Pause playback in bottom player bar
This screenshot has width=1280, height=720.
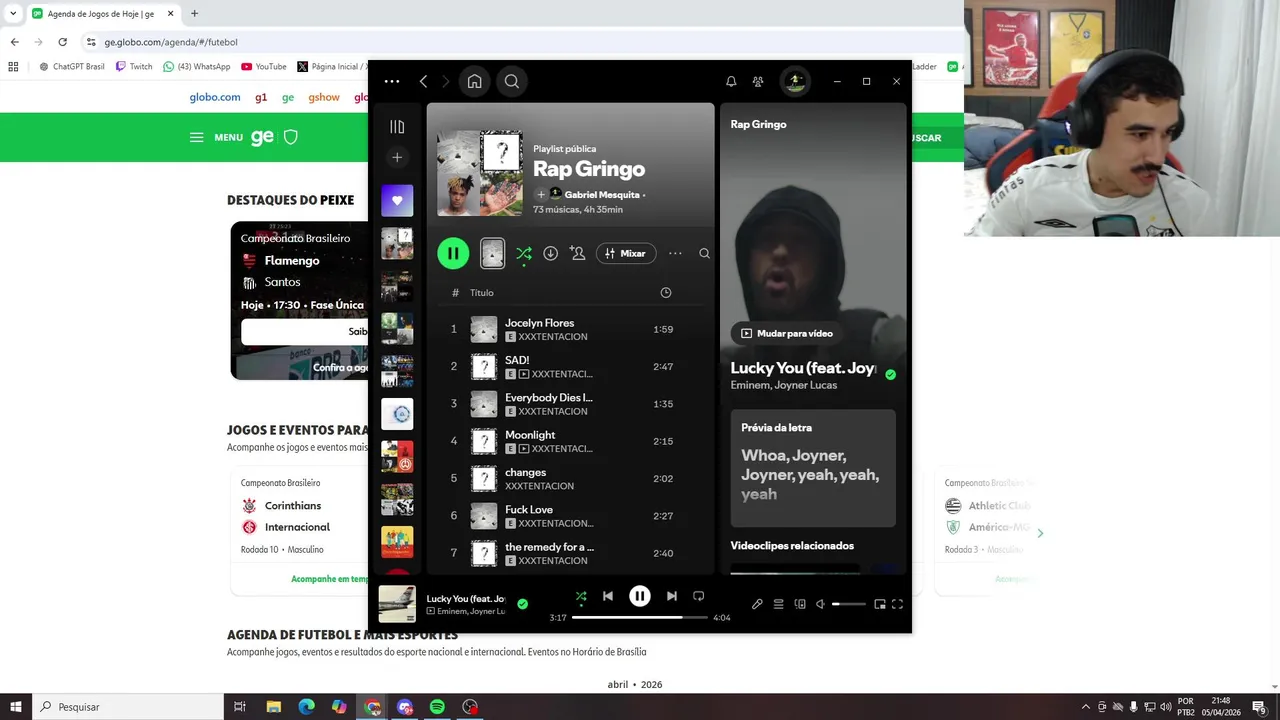pyautogui.click(x=640, y=596)
